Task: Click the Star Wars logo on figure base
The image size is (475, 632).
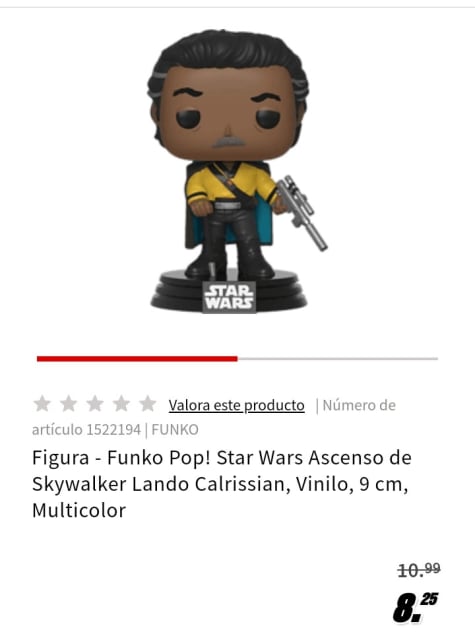Action: [229, 297]
